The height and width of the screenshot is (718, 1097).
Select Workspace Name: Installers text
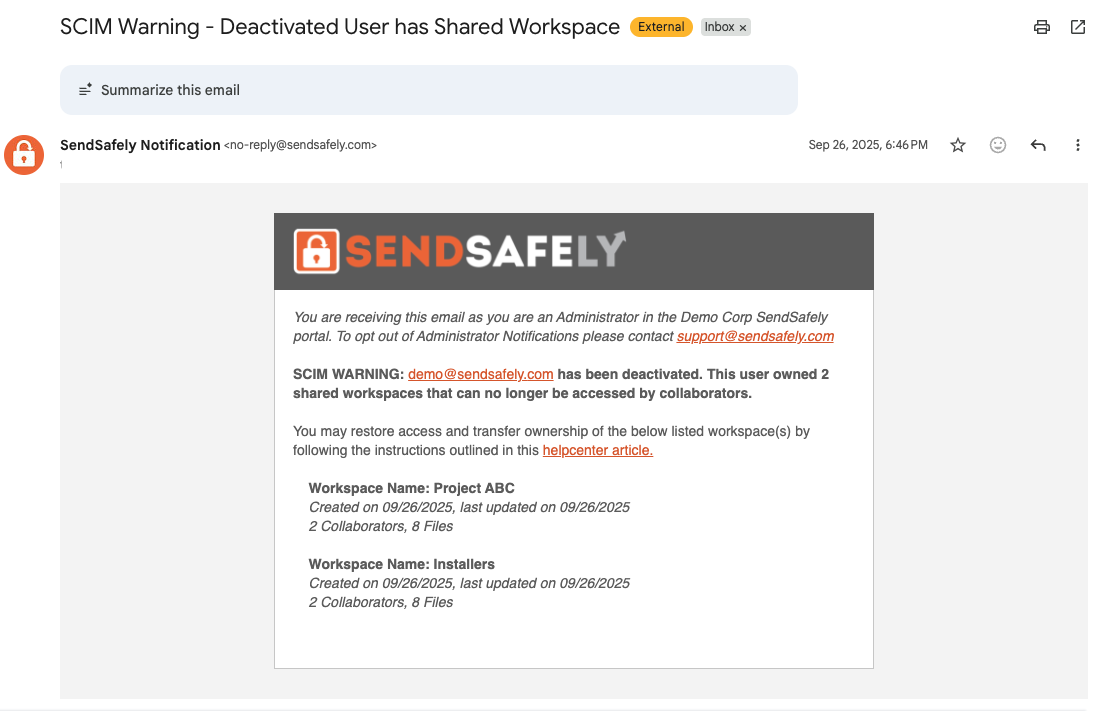tap(402, 565)
